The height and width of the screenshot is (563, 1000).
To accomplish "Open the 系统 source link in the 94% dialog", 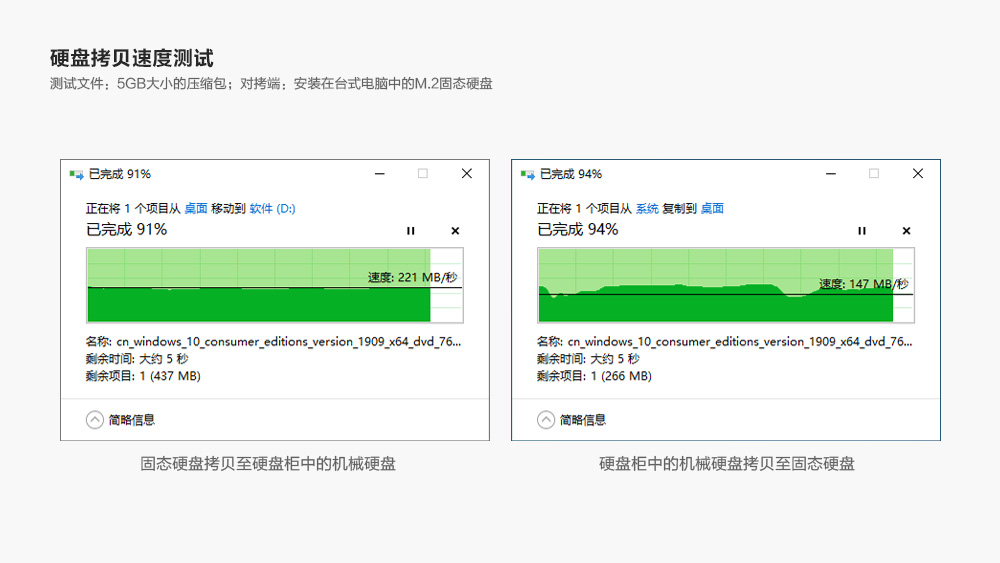I will pos(647,208).
